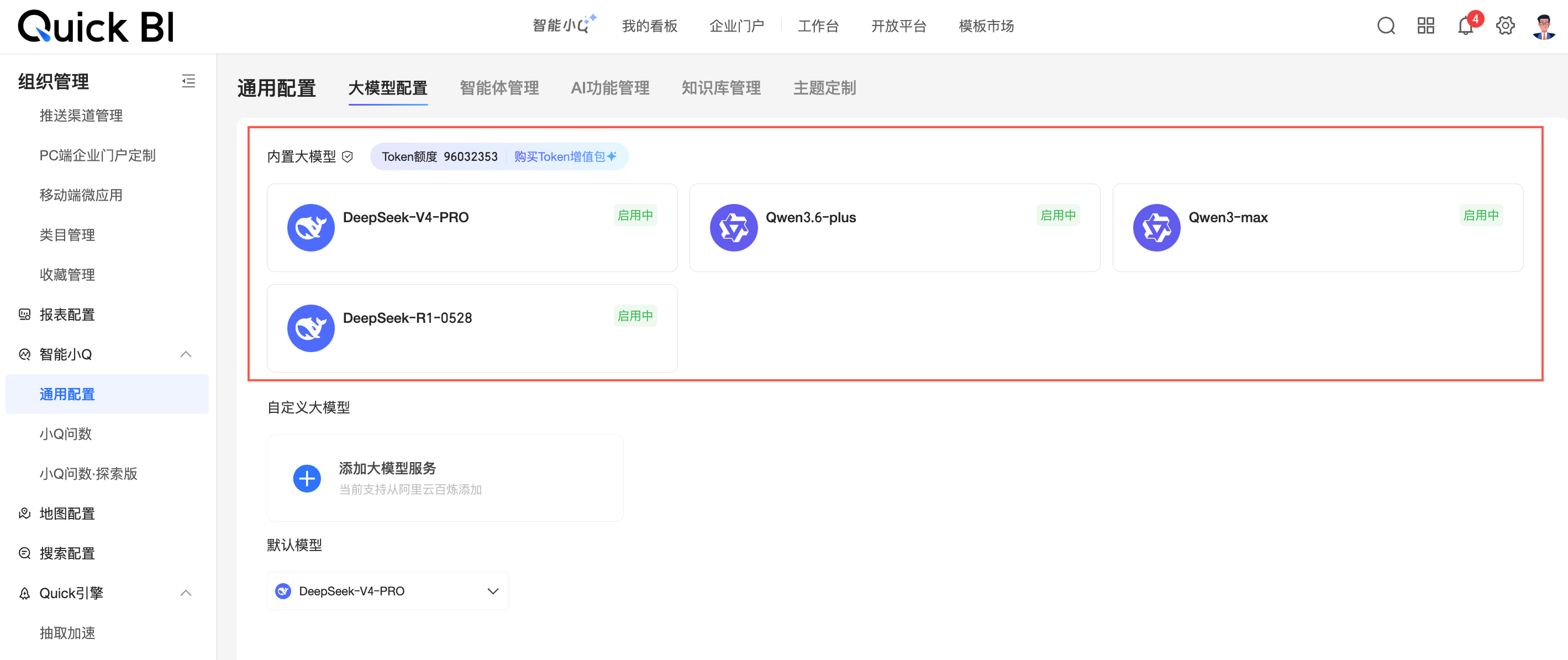Select 类目管理 in the sidebar

click(67, 235)
